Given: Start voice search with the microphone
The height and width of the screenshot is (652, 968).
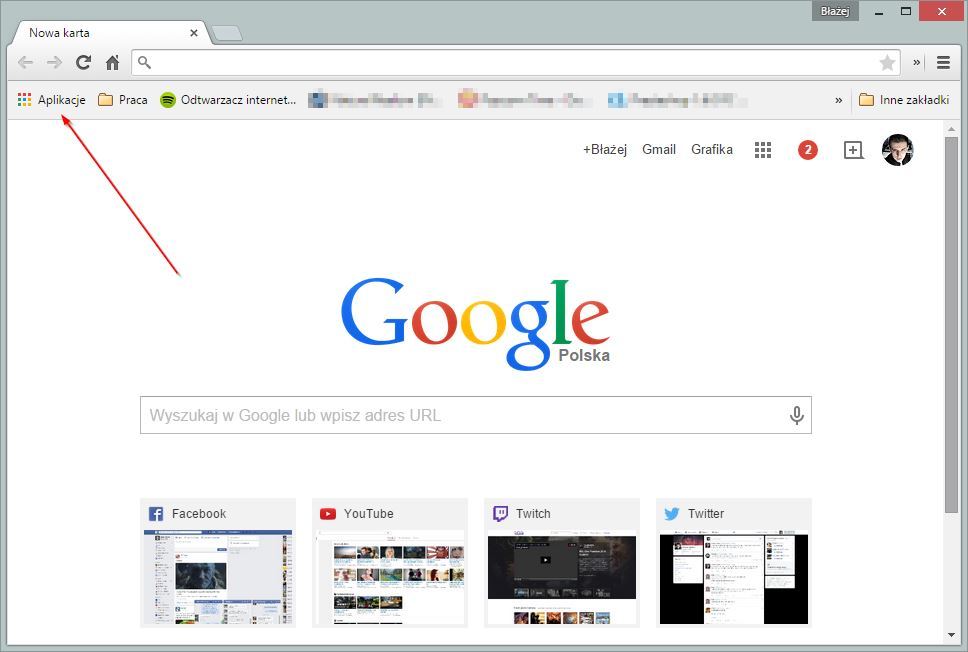Looking at the screenshot, I should [797, 415].
